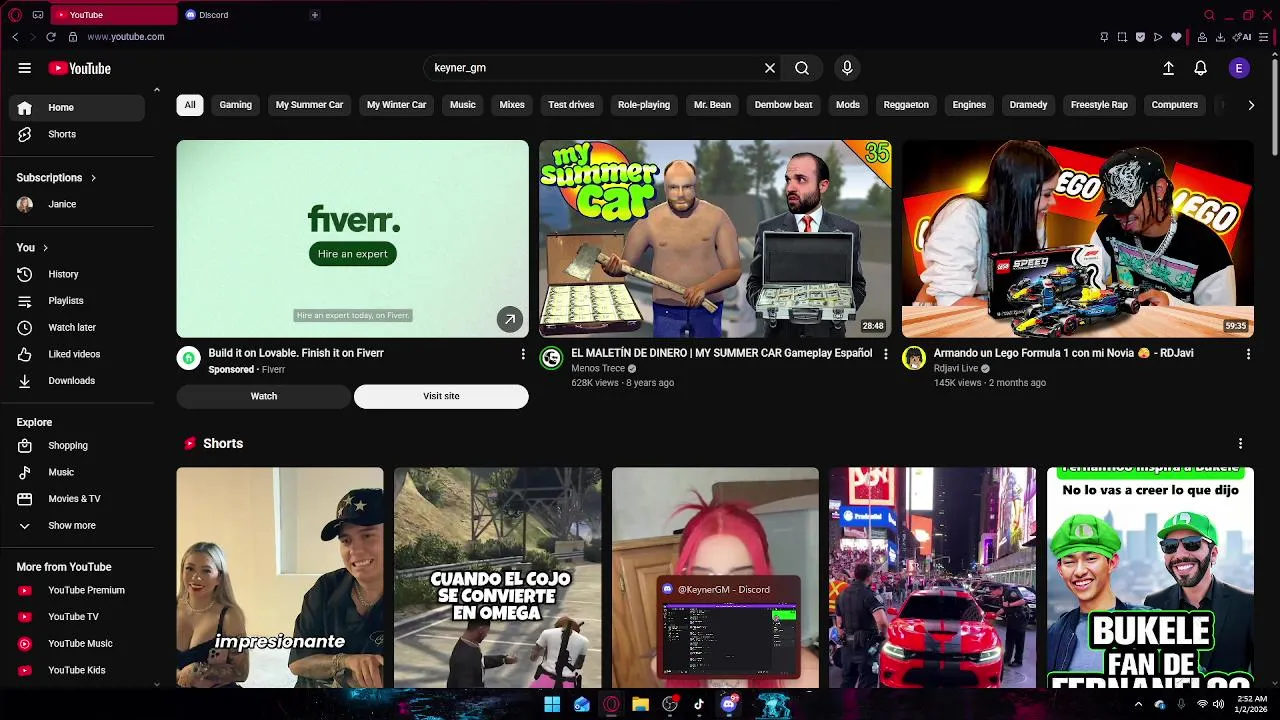Expand the You section chevron

pyautogui.click(x=45, y=248)
